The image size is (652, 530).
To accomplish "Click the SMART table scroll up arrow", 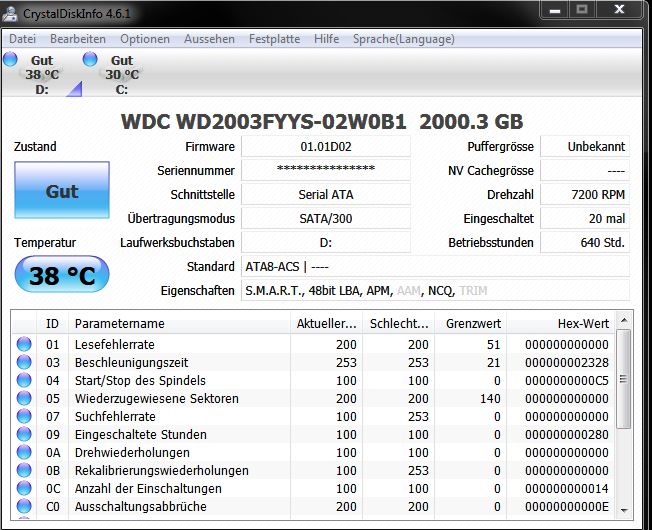I will [x=624, y=320].
